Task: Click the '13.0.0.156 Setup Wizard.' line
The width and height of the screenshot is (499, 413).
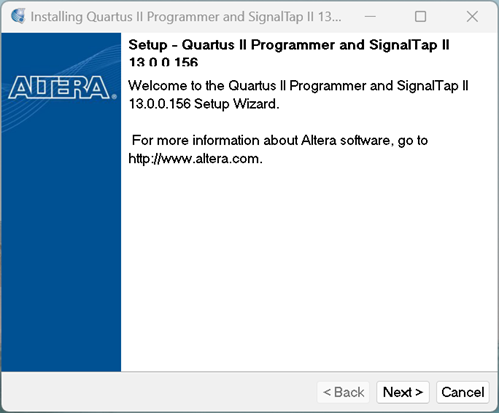Action: tap(204, 104)
